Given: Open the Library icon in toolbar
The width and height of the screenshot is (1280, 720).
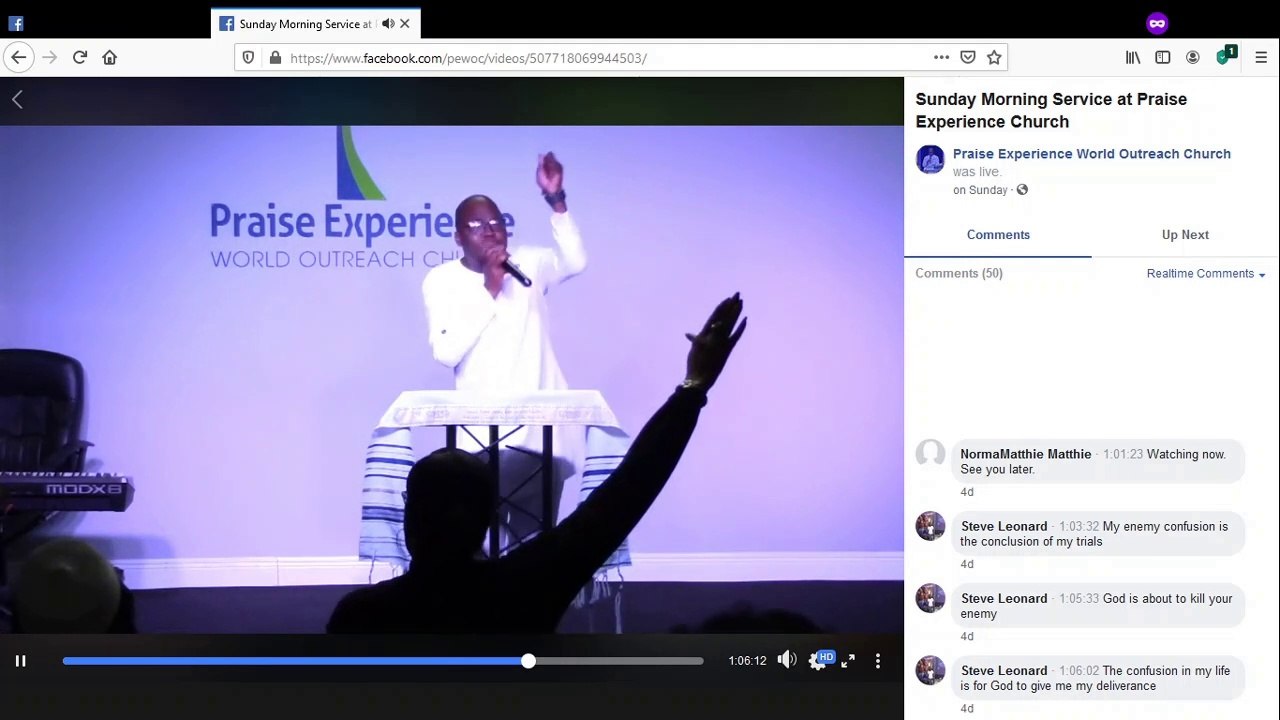Looking at the screenshot, I should coord(1133,58).
